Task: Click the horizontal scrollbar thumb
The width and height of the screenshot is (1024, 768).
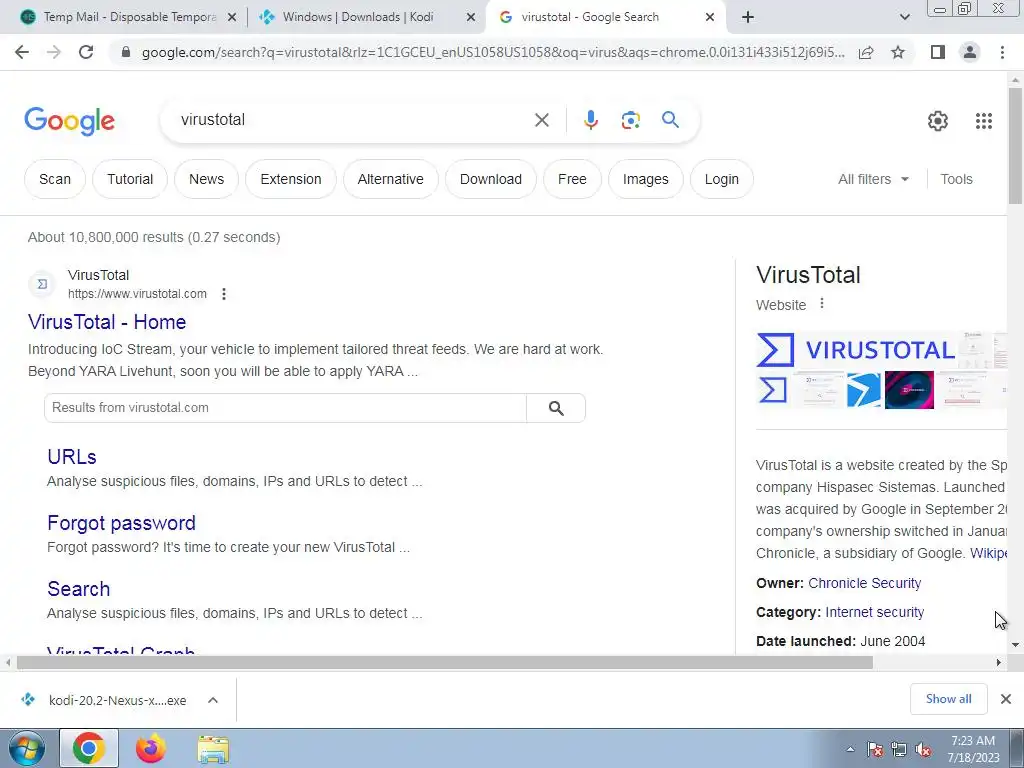Action: [445, 662]
